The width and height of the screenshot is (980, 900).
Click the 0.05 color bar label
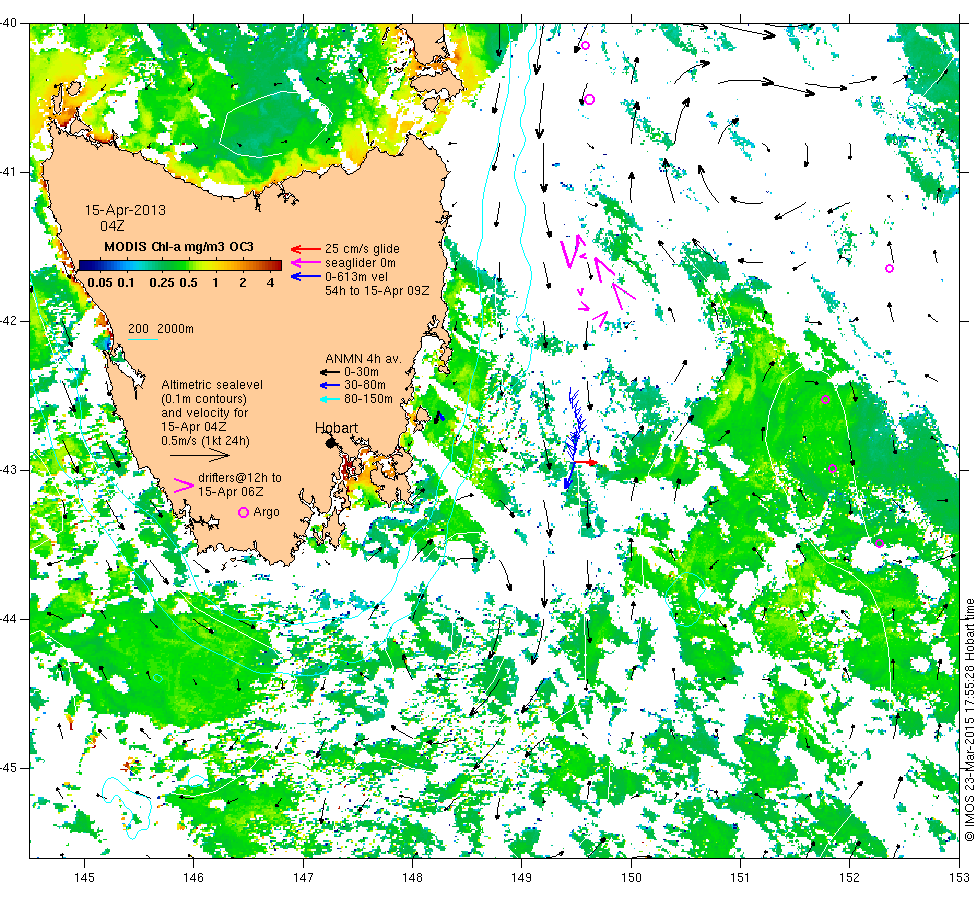tap(100, 282)
